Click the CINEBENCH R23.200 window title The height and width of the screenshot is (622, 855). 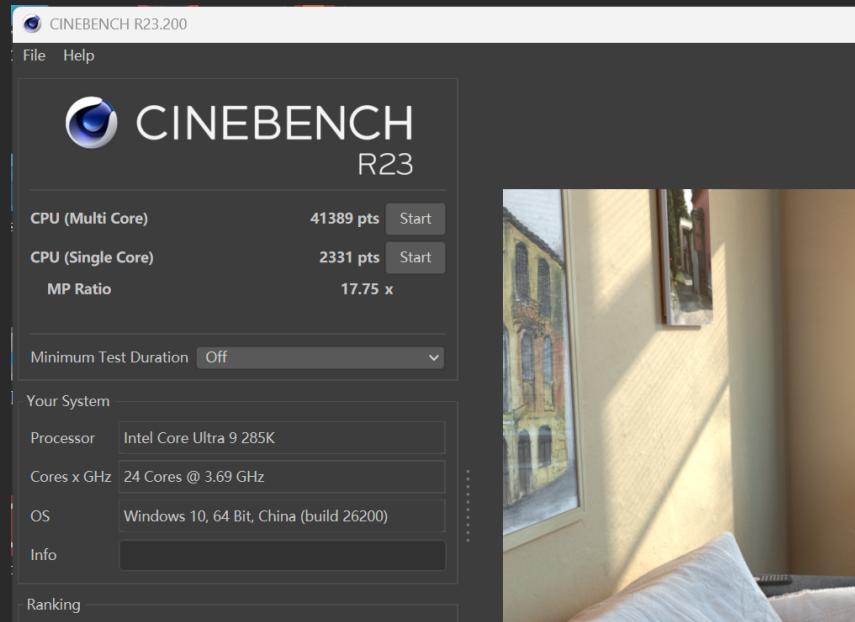(x=118, y=24)
